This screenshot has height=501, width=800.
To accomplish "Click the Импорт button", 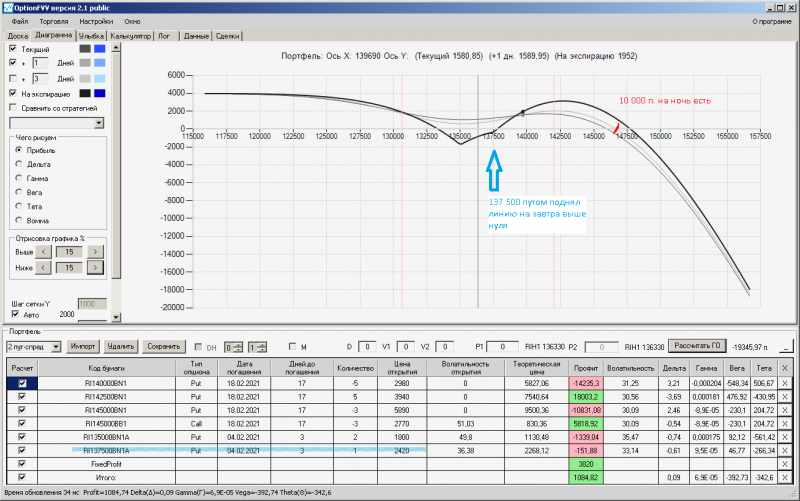I will [x=83, y=346].
